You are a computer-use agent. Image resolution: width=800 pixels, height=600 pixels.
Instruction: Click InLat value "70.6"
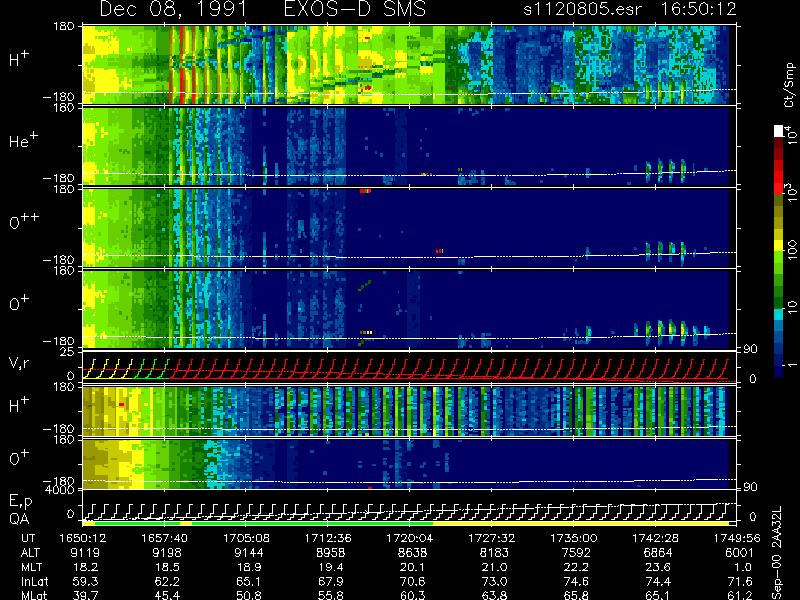click(x=415, y=582)
